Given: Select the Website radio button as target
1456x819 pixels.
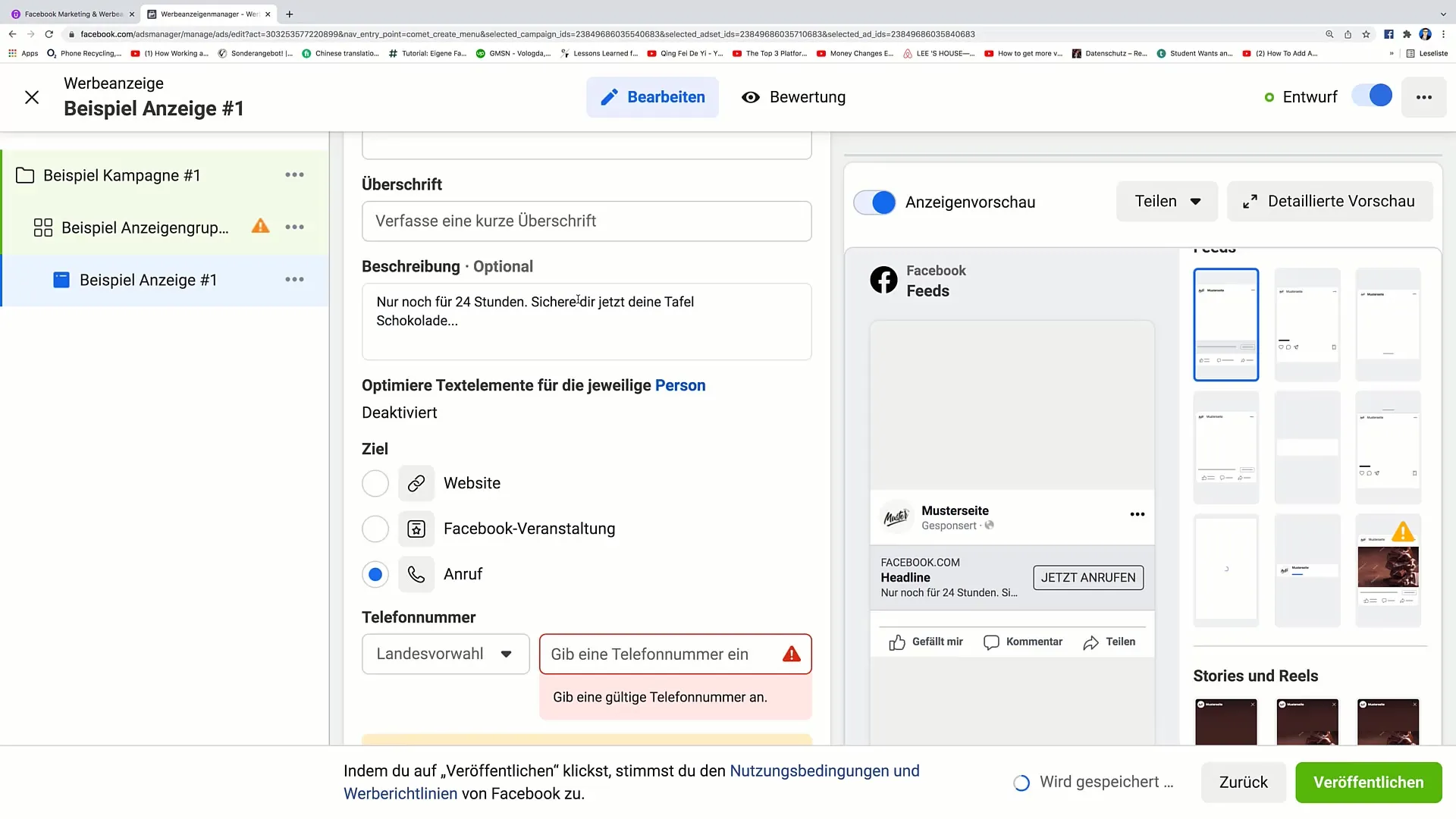Looking at the screenshot, I should tap(375, 483).
